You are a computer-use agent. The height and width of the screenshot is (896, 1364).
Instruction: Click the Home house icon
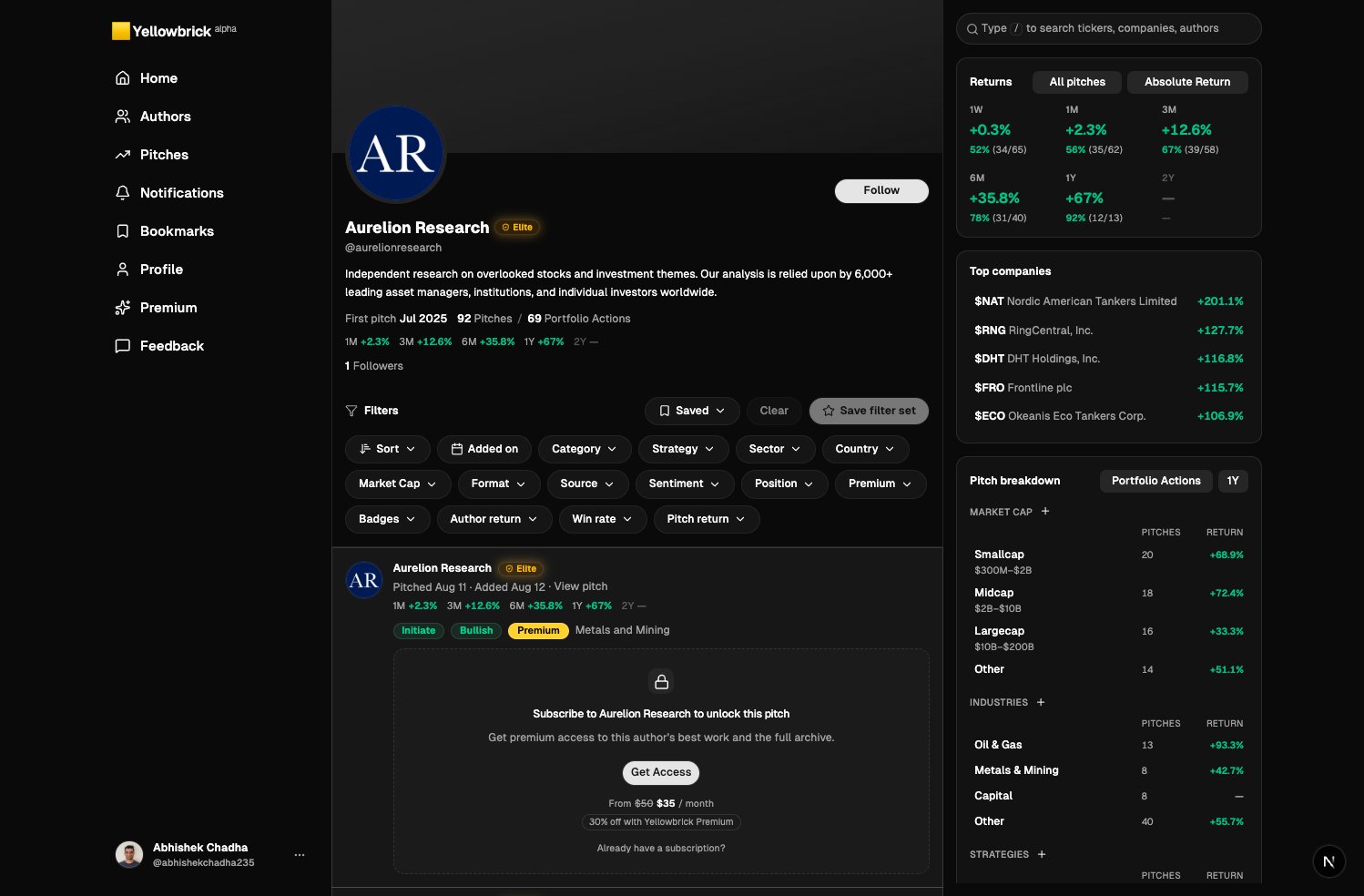pyautogui.click(x=123, y=78)
